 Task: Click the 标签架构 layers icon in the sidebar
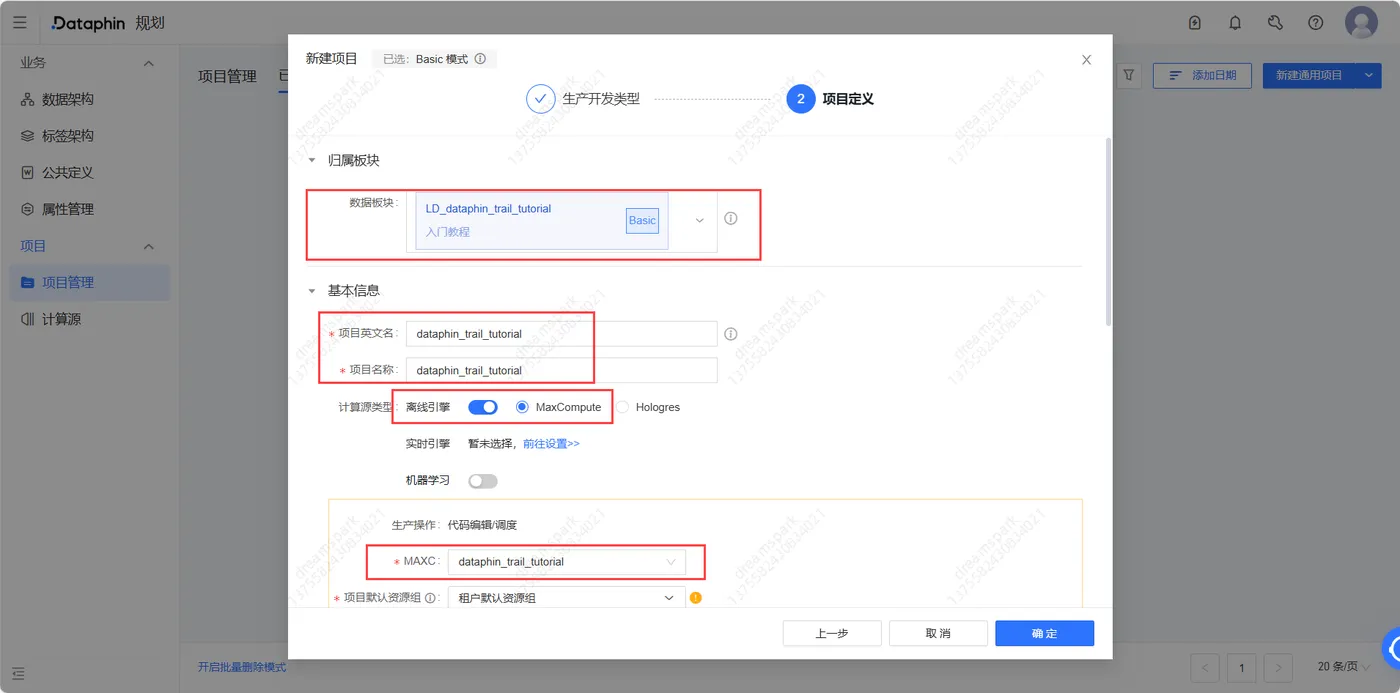coord(28,136)
